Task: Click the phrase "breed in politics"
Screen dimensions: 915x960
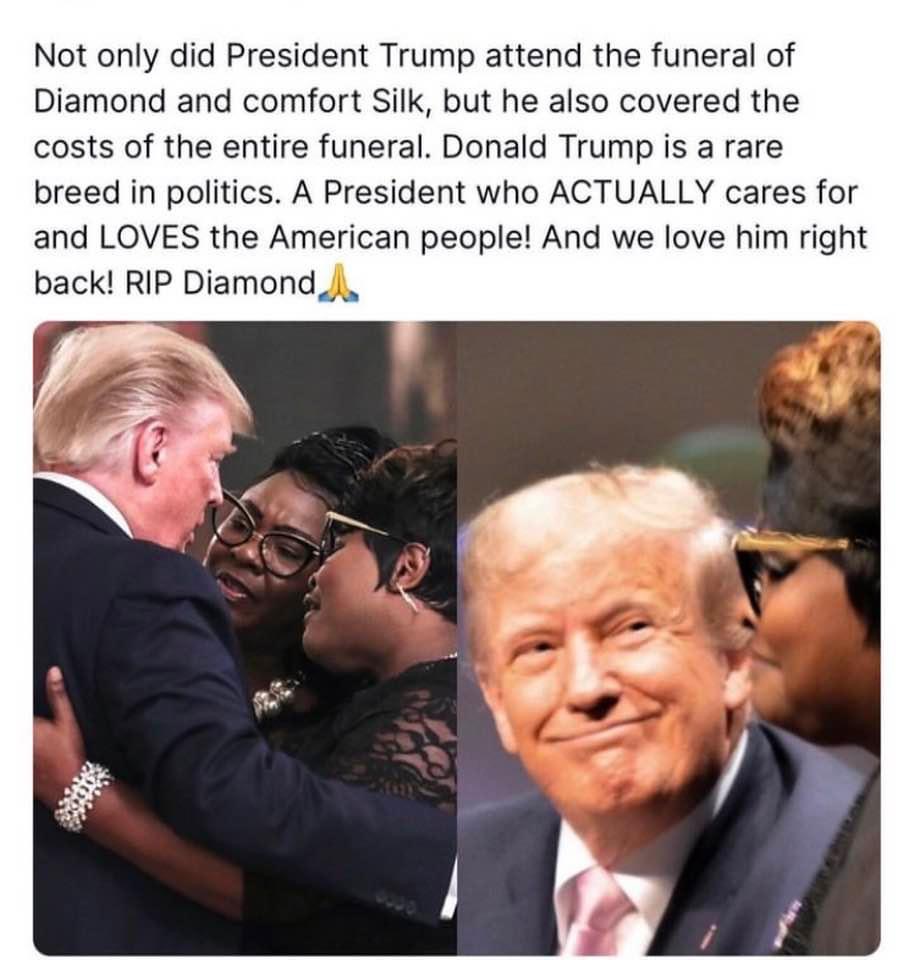Action: [153, 193]
